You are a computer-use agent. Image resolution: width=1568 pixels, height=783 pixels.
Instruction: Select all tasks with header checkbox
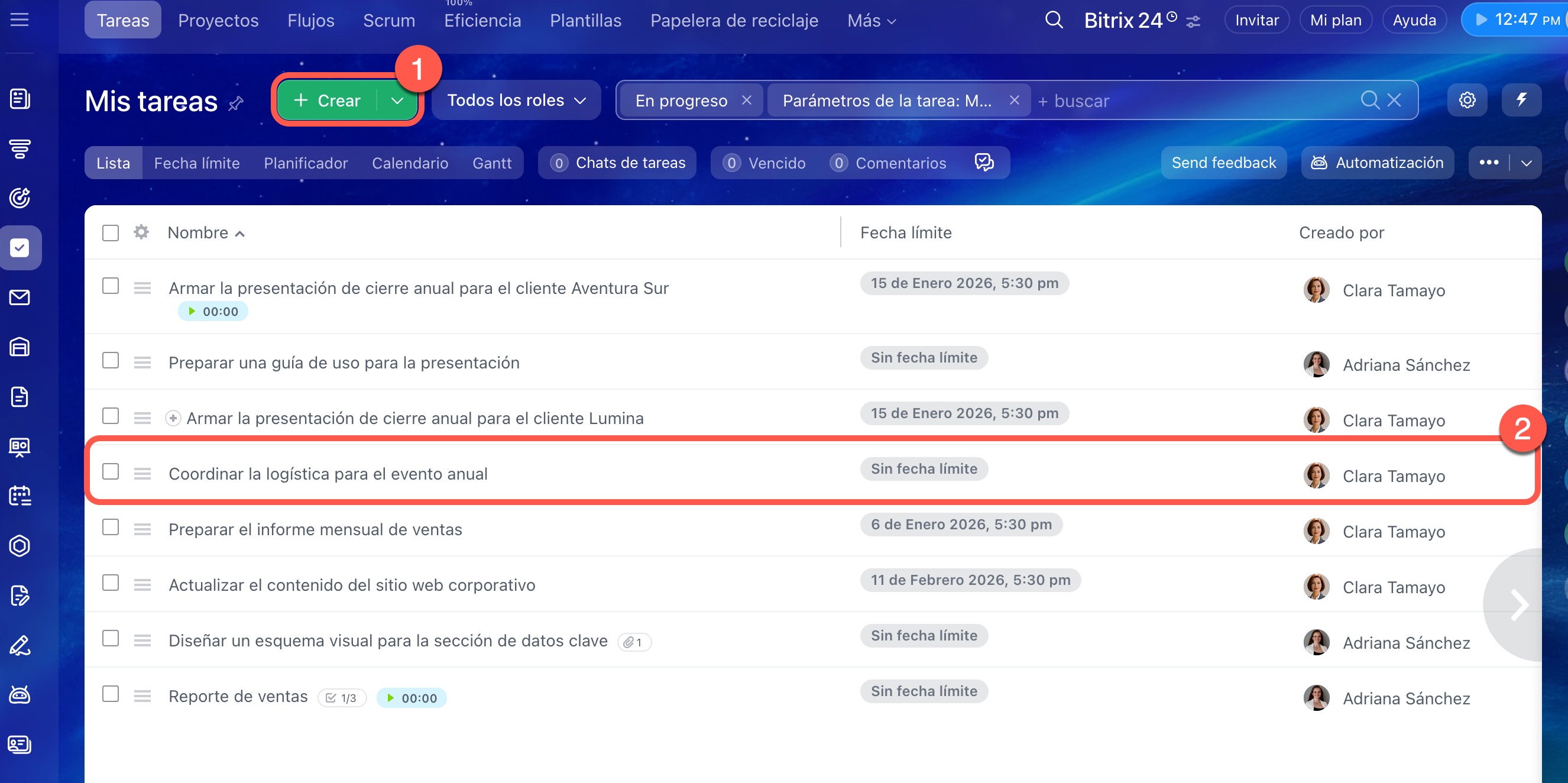[110, 232]
